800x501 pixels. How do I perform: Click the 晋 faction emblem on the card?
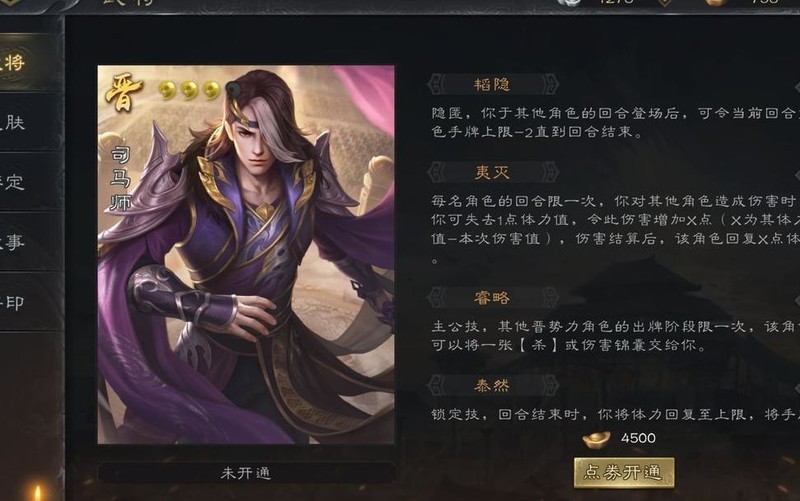click(x=123, y=92)
